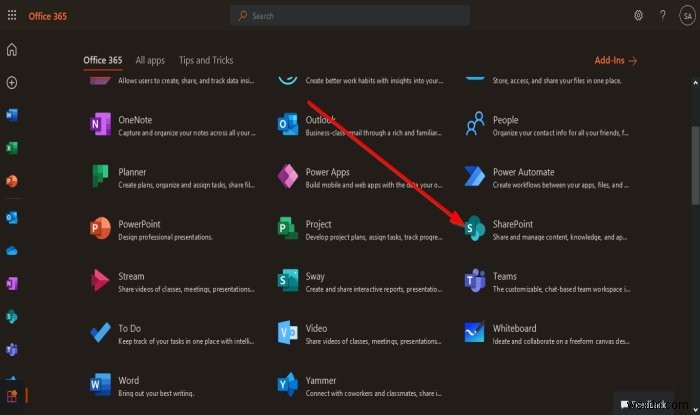Launch the OneNote app tile icon

(x=100, y=124)
